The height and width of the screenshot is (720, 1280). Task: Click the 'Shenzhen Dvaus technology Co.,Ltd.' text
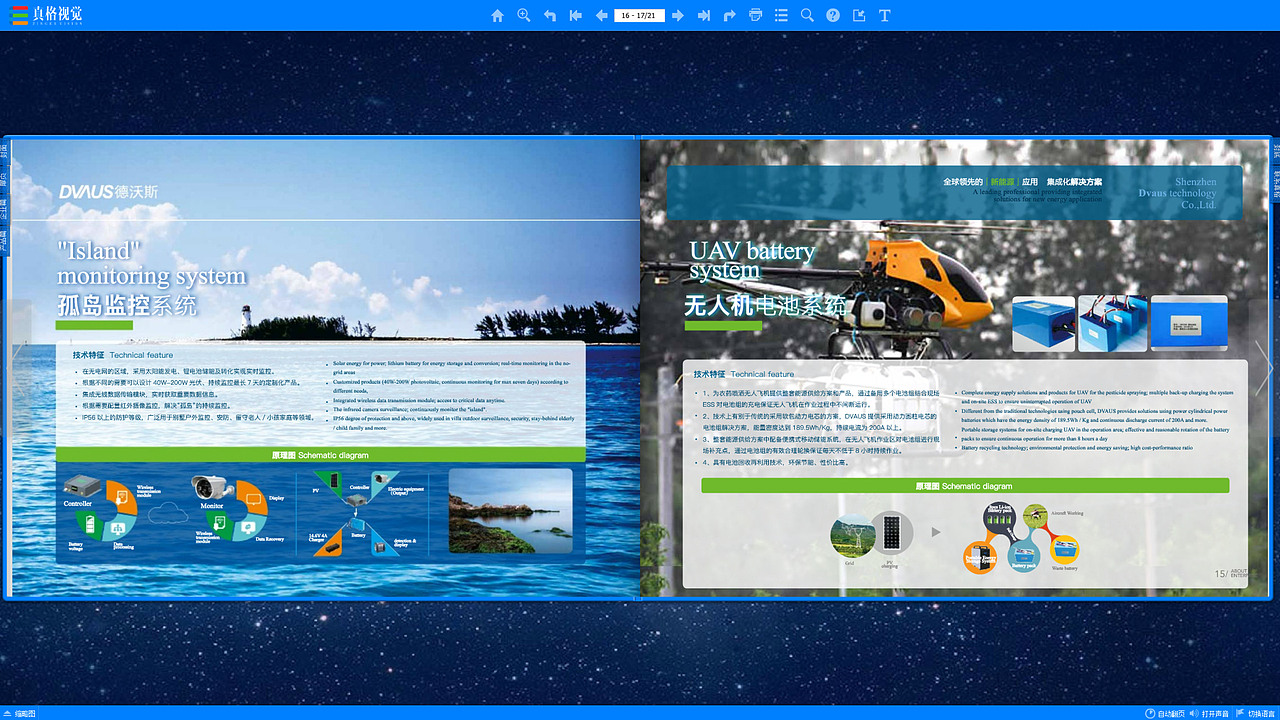[1177, 193]
